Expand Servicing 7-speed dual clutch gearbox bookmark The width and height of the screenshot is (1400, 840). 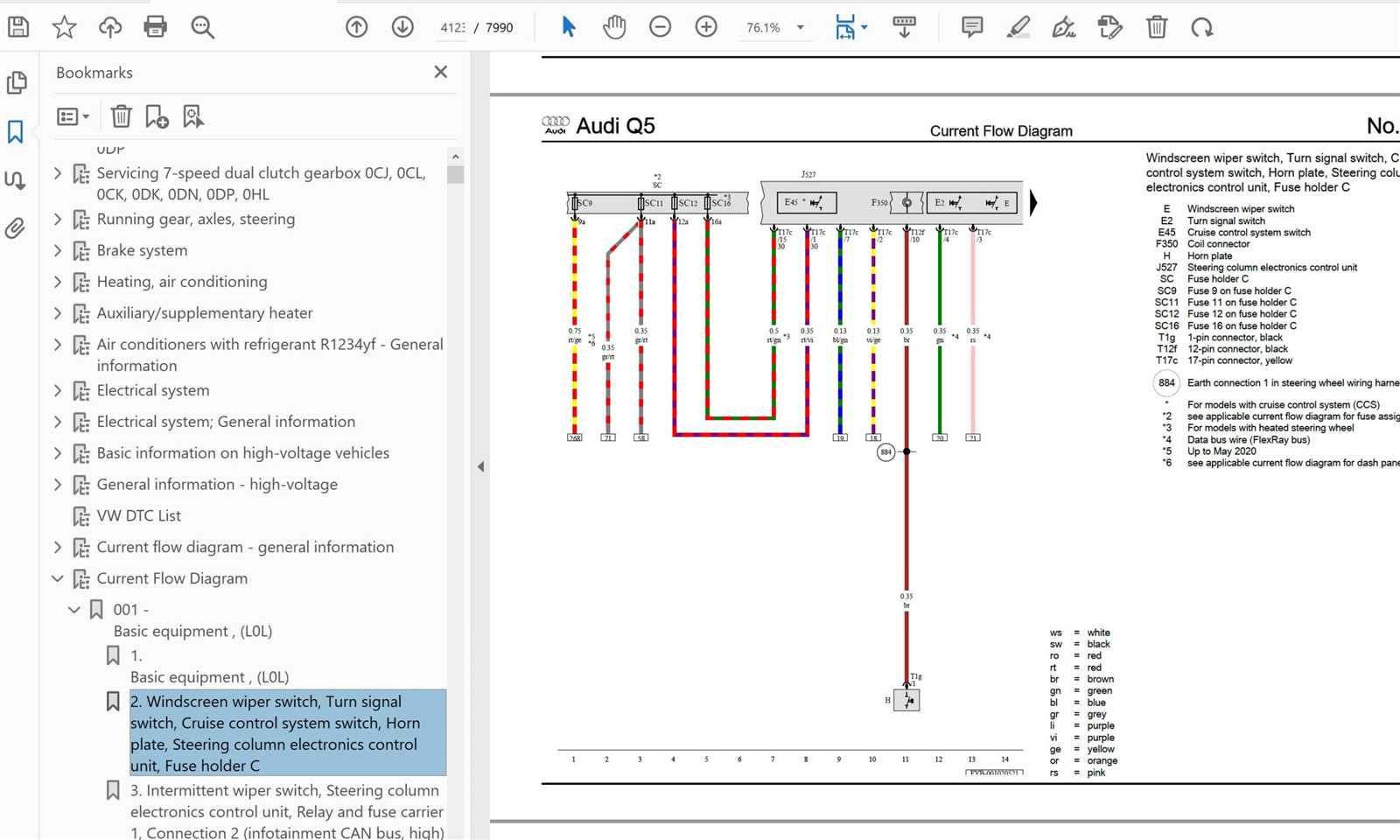click(x=58, y=173)
